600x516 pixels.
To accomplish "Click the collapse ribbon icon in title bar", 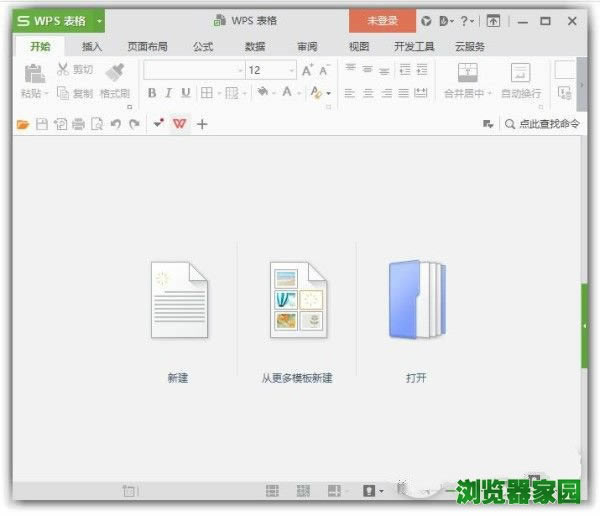I will tap(493, 21).
